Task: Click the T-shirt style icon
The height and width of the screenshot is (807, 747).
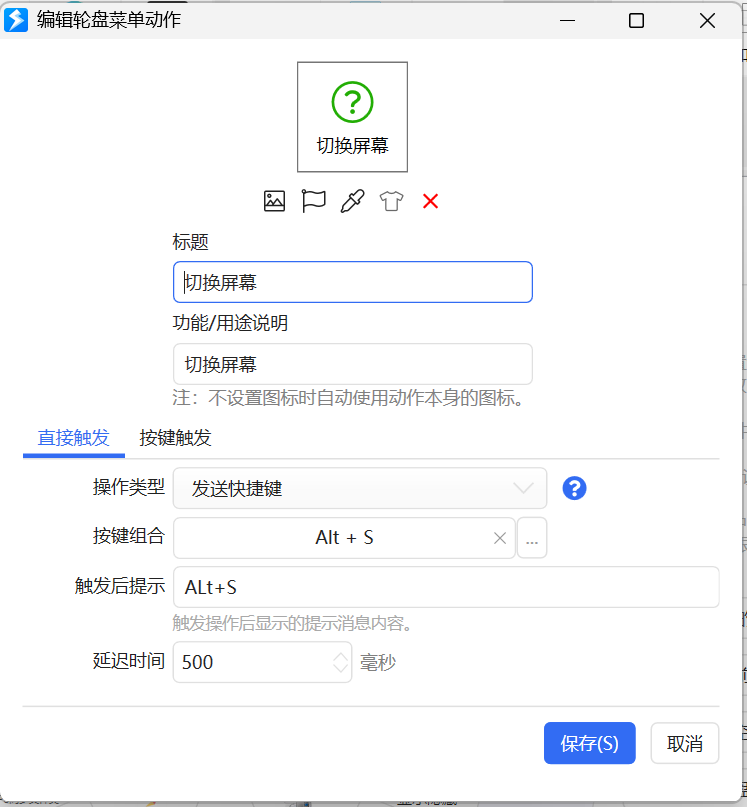Action: 391,201
